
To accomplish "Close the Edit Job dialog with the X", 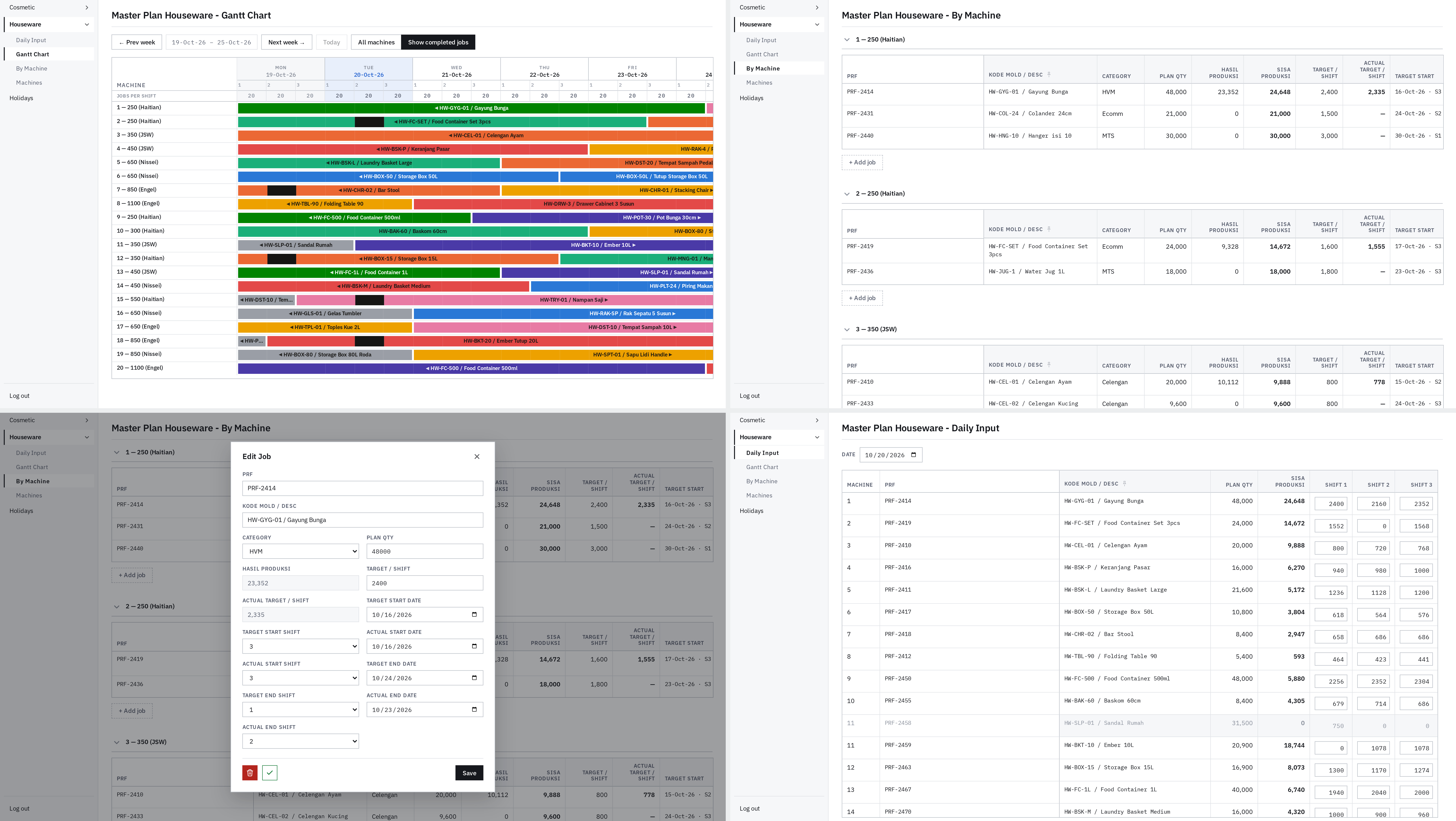I will (477, 457).
